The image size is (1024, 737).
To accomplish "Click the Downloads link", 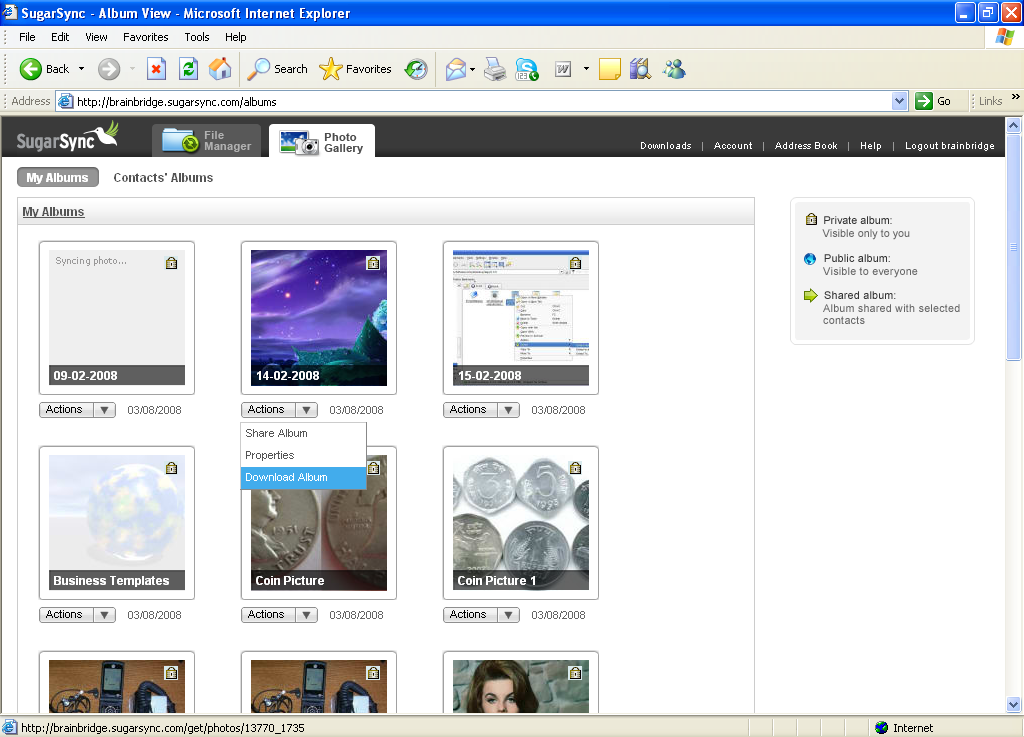I will coord(665,146).
